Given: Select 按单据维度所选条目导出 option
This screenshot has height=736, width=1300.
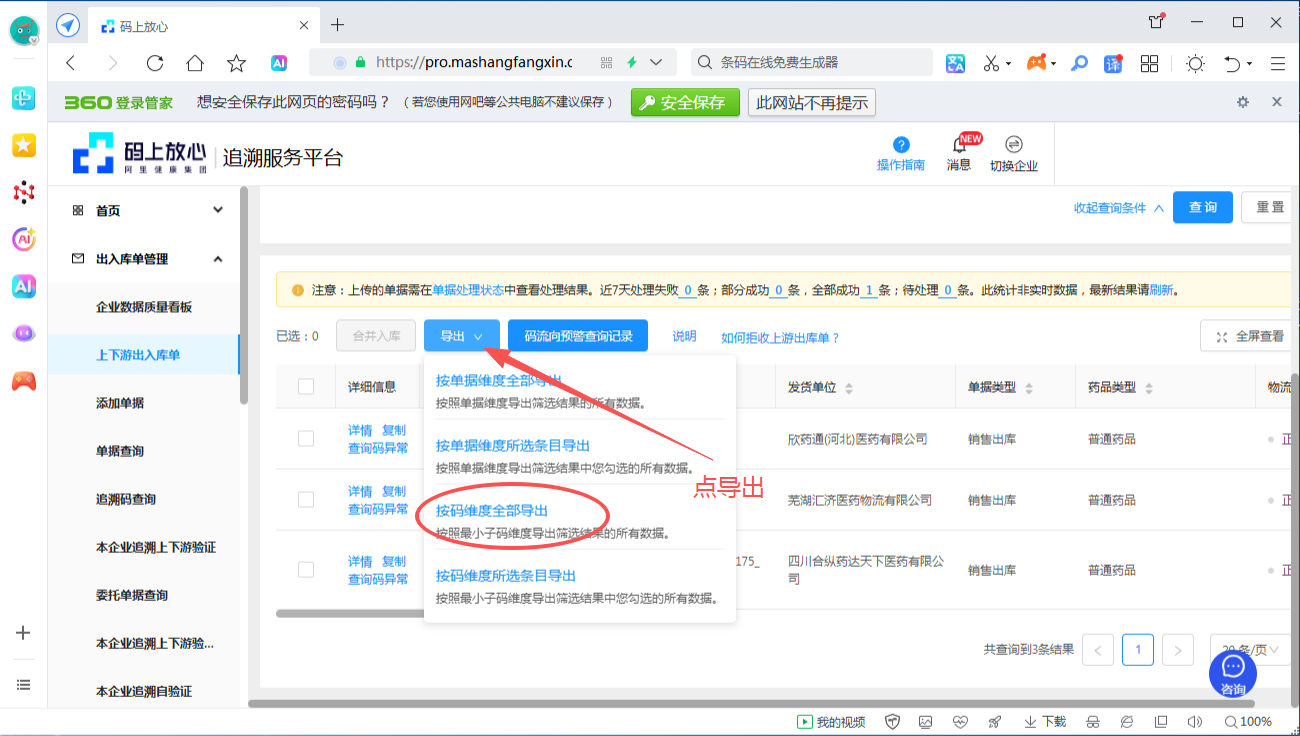Looking at the screenshot, I should click(512, 446).
